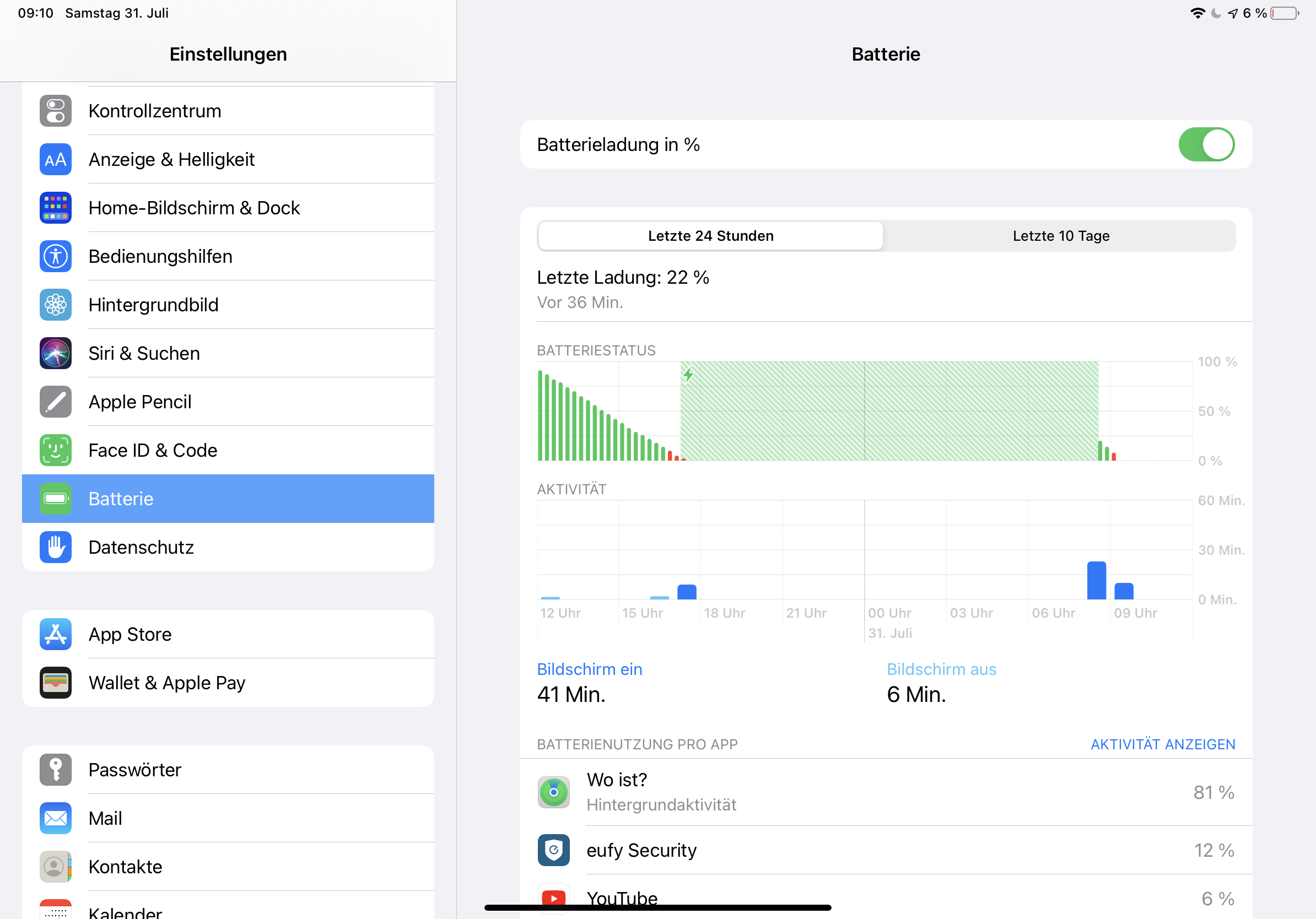
Task: Tap the Datenschutz hand icon
Action: tap(56, 547)
